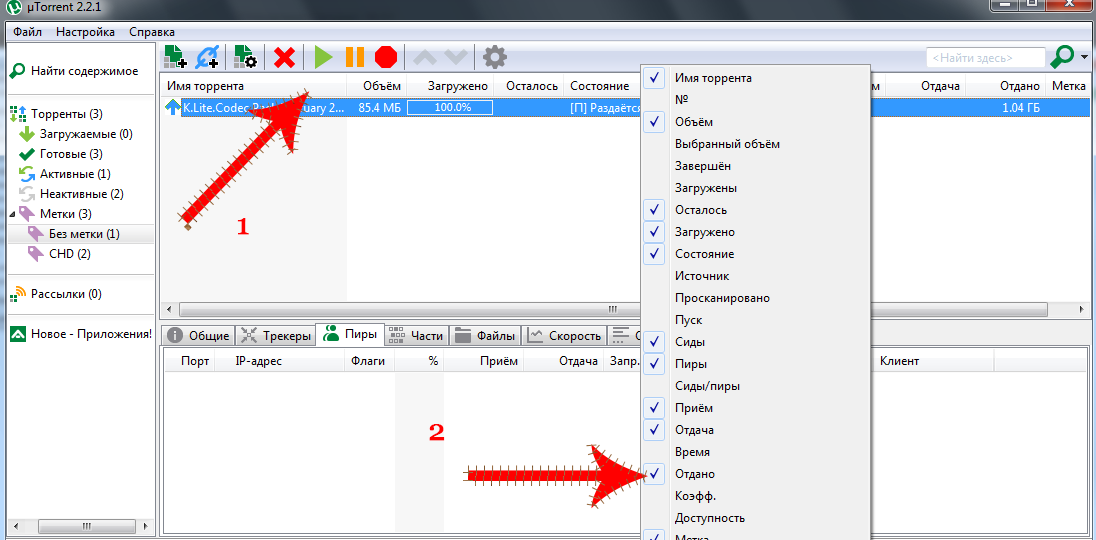This screenshot has width=1096, height=540.
Task: Open the search provider dropdown arrow
Action: click(x=1084, y=57)
